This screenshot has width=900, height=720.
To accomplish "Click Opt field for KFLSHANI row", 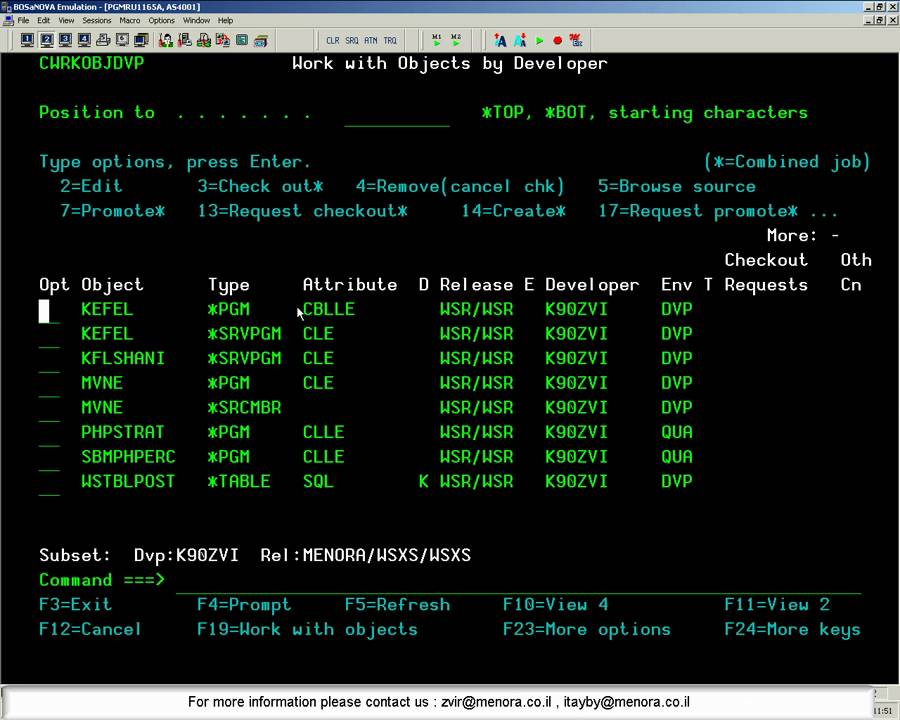I will (49, 360).
